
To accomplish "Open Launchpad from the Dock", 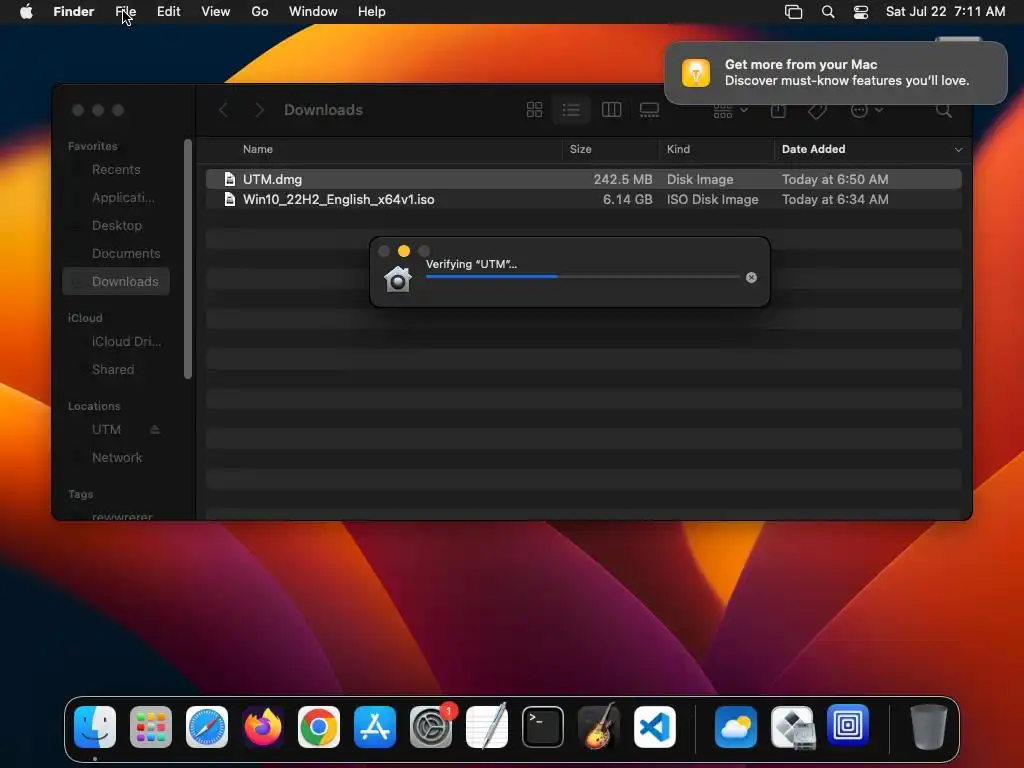I will click(151, 727).
